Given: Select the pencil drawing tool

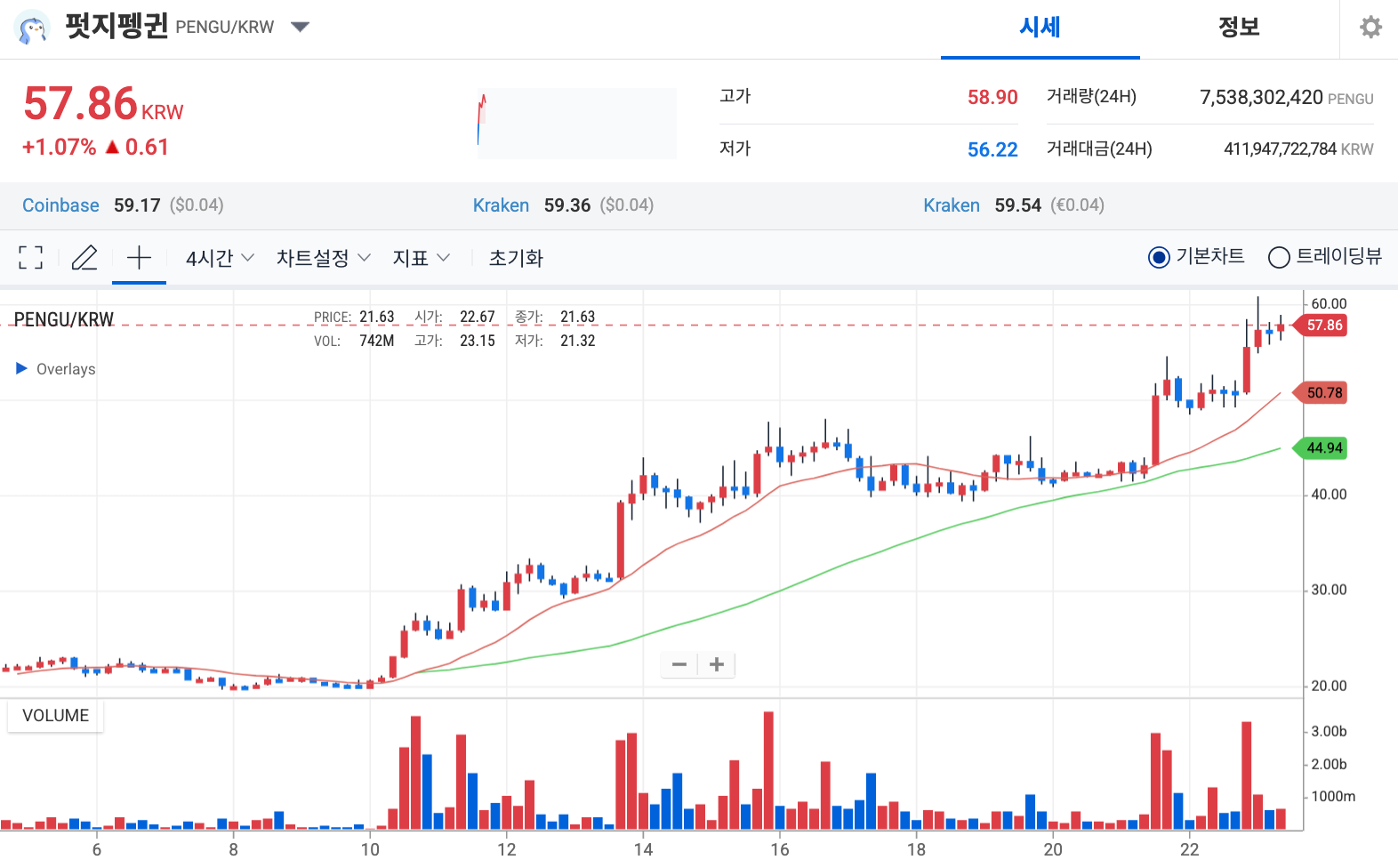Looking at the screenshot, I should [x=84, y=258].
